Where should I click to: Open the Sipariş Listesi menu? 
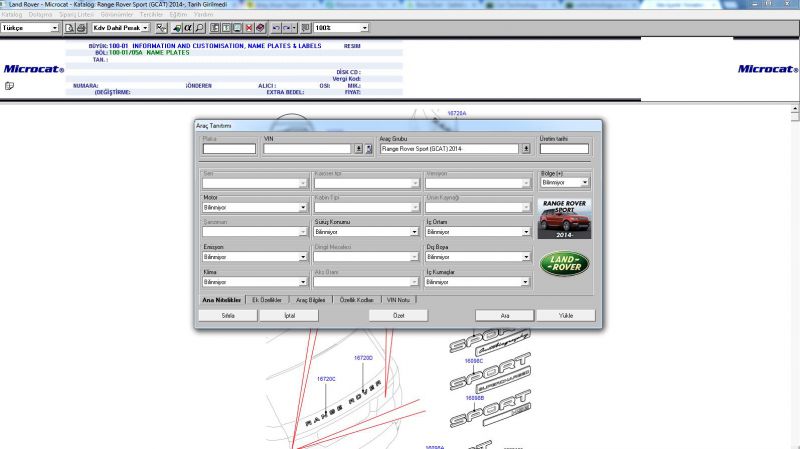tap(77, 14)
